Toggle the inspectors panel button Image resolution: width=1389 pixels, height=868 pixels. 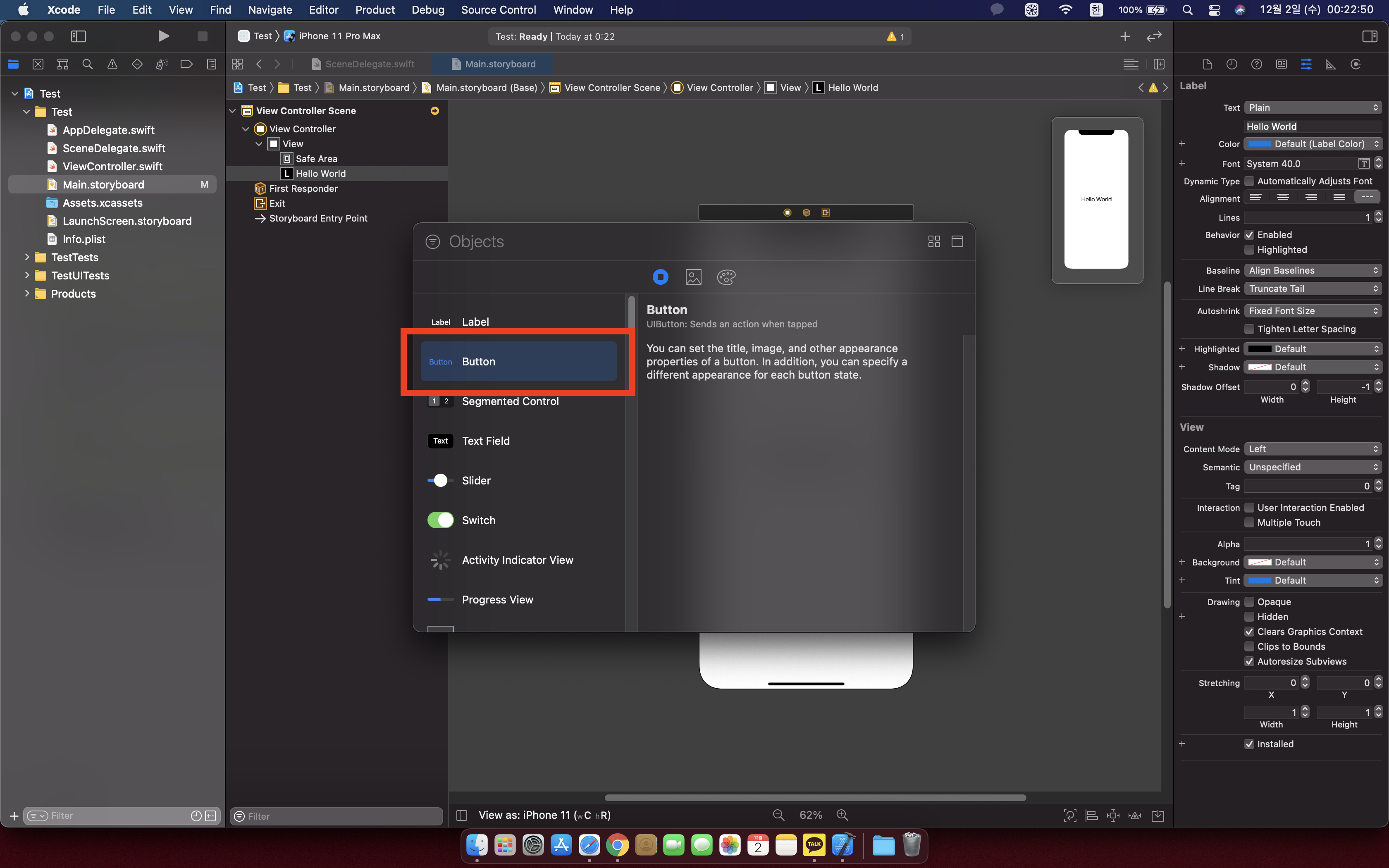pyautogui.click(x=1370, y=36)
